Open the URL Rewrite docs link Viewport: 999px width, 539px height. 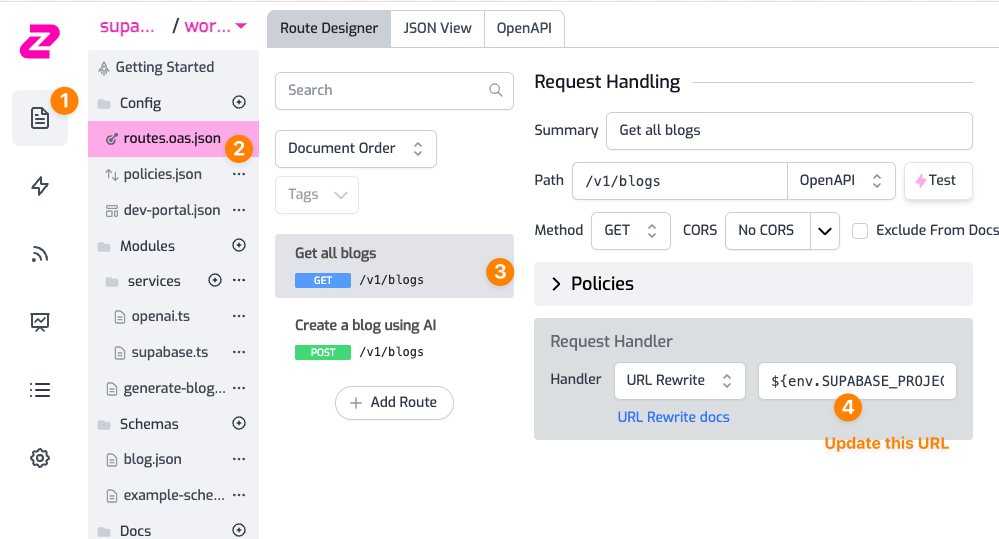(x=673, y=417)
